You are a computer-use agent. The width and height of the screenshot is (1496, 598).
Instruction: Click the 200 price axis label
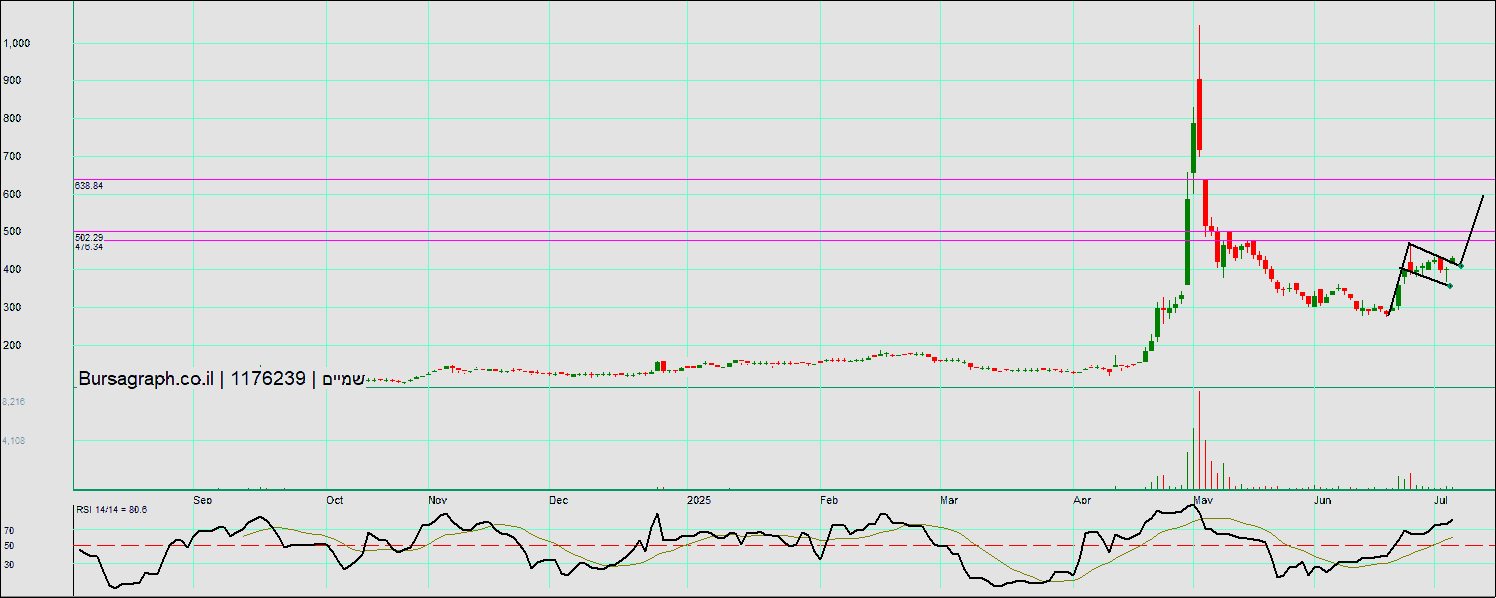coord(15,345)
